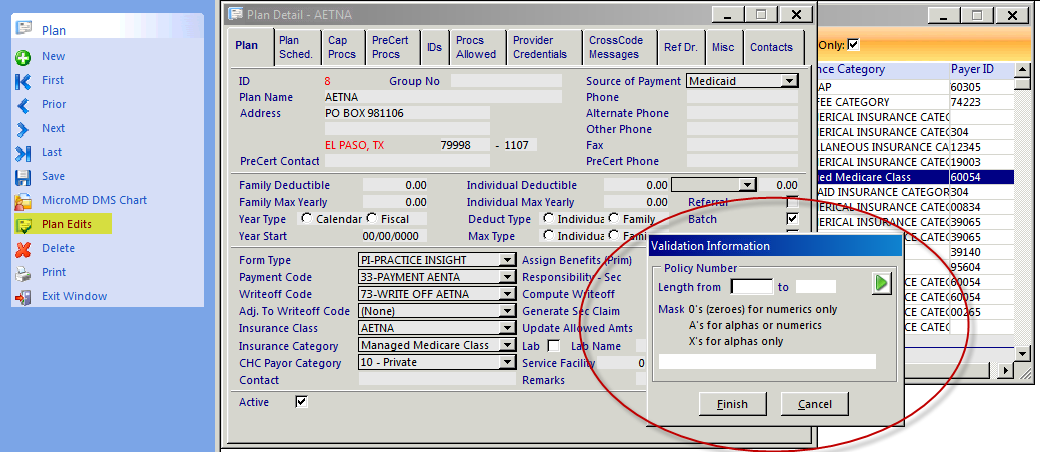Open the Form Type dropdown
This screenshot has width=1040, height=452.
pos(507,260)
